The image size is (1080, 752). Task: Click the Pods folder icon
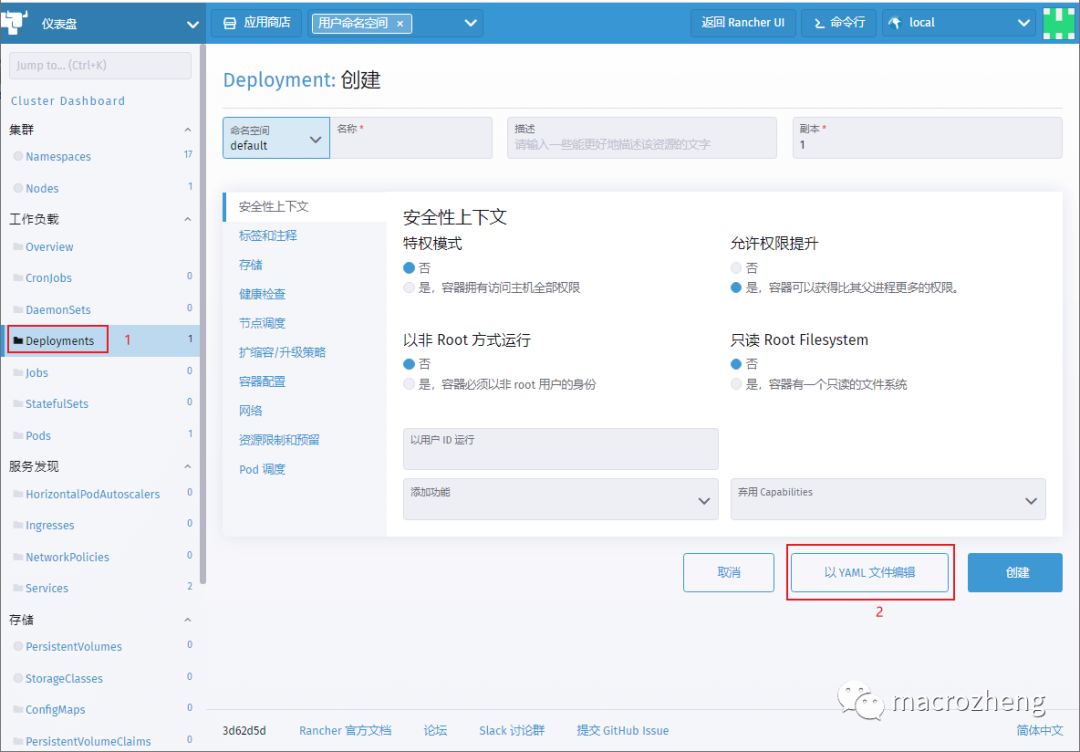point(19,435)
